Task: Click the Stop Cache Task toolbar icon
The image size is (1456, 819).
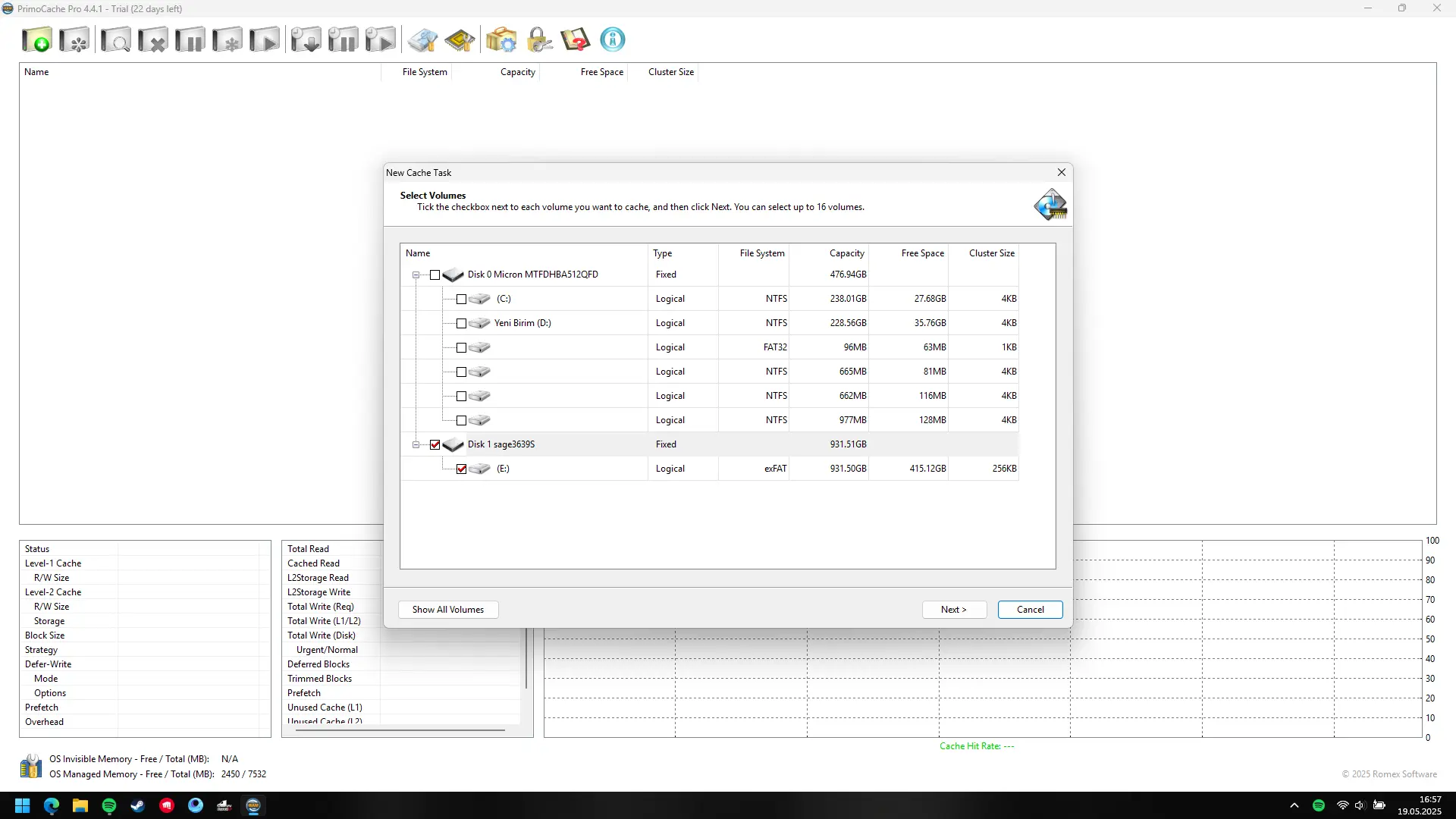Action: 152,39
